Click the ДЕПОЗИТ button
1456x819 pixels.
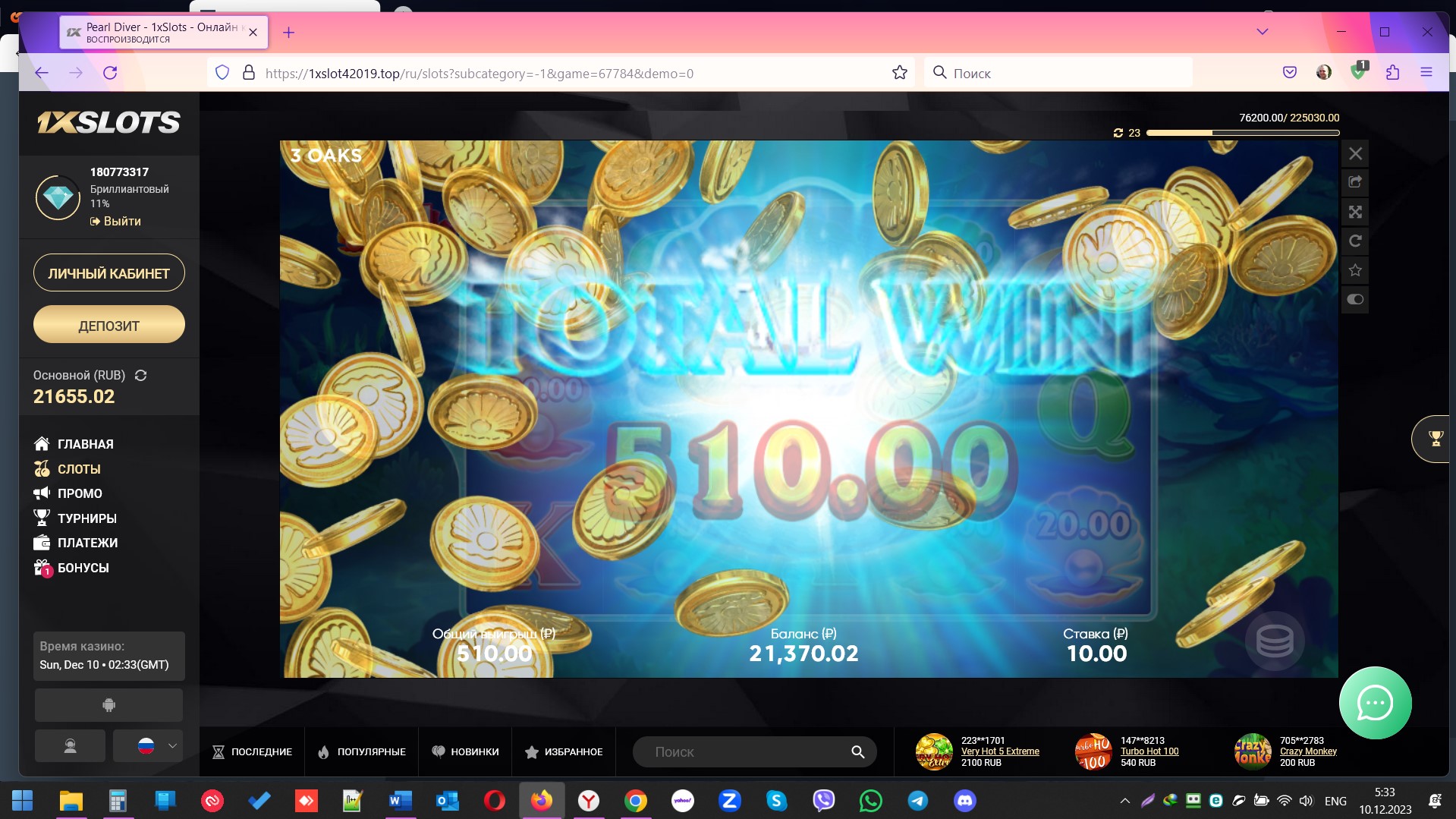coord(109,325)
